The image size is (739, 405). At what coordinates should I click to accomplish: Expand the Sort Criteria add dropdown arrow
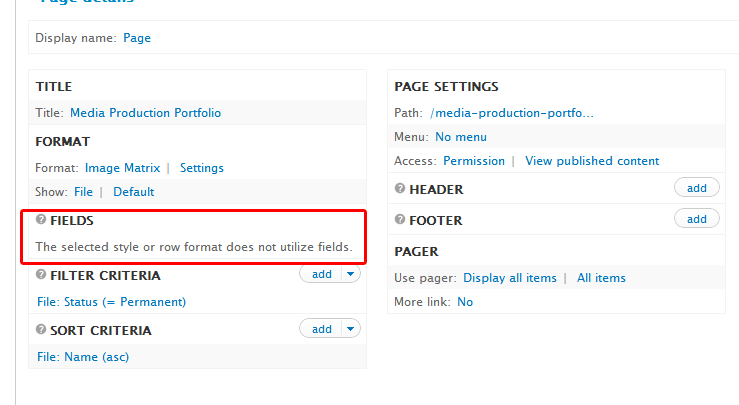coord(350,329)
